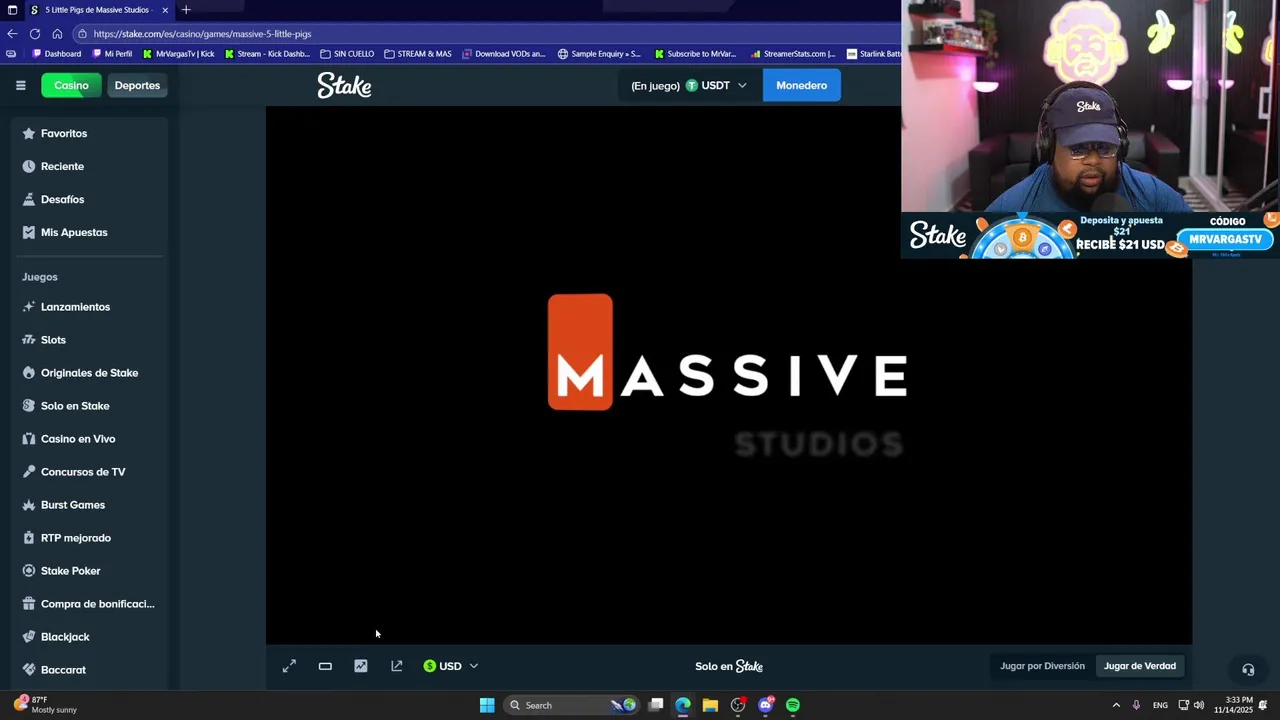1280x720 pixels.
Task: Expand the USD display currency dropdown
Action: pos(451,666)
